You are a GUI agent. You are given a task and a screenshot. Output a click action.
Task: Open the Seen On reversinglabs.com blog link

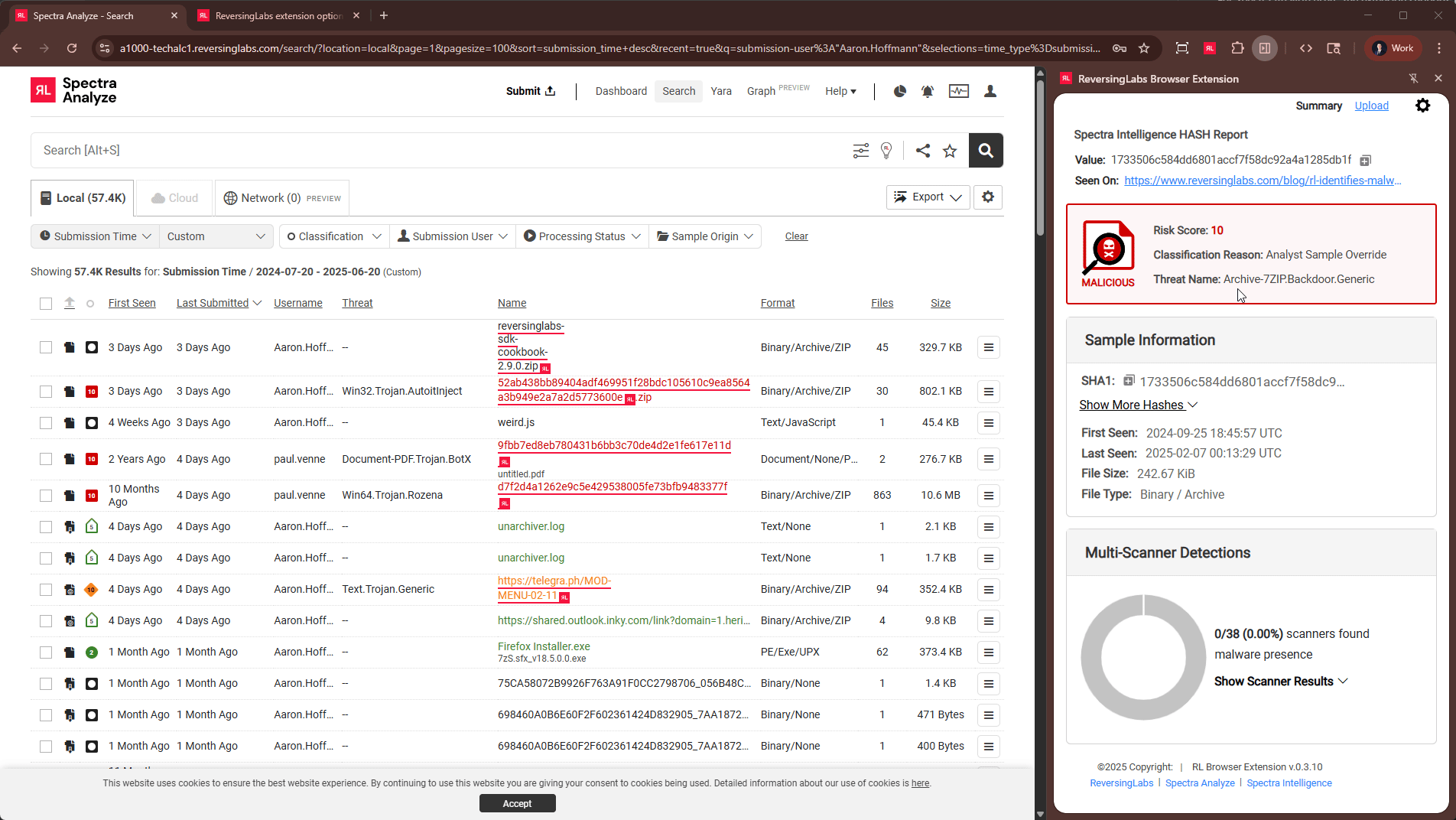tap(1263, 181)
